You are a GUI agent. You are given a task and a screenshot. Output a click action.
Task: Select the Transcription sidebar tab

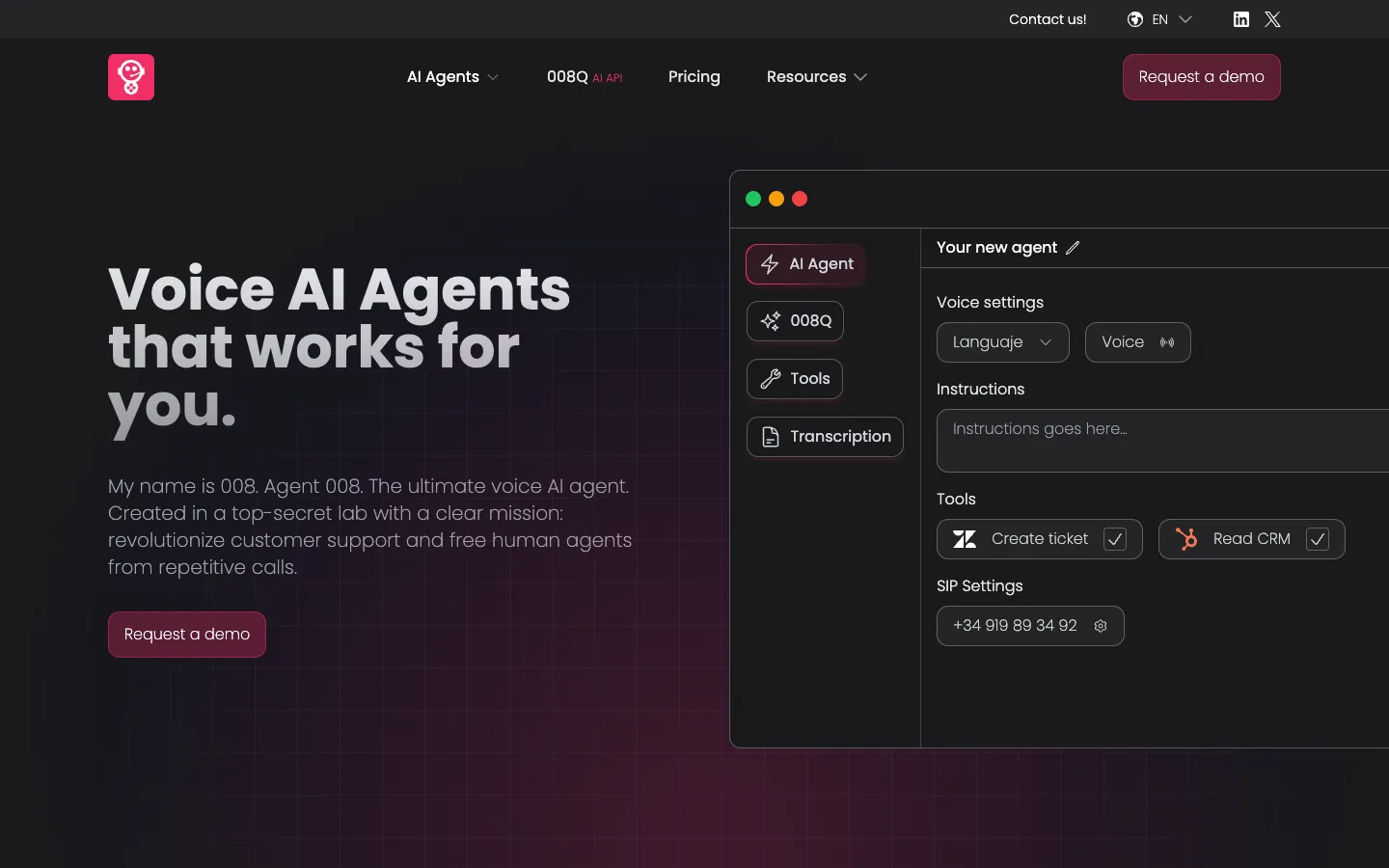pyautogui.click(x=826, y=437)
